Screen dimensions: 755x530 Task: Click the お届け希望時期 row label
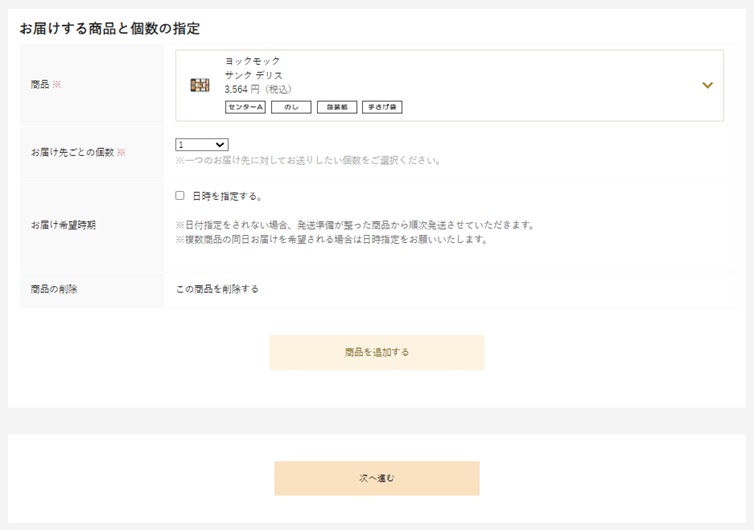(x=63, y=225)
